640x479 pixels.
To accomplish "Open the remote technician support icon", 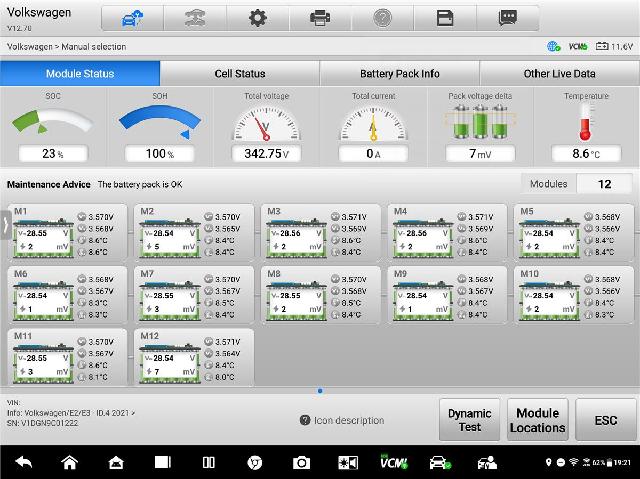I will (487, 463).
